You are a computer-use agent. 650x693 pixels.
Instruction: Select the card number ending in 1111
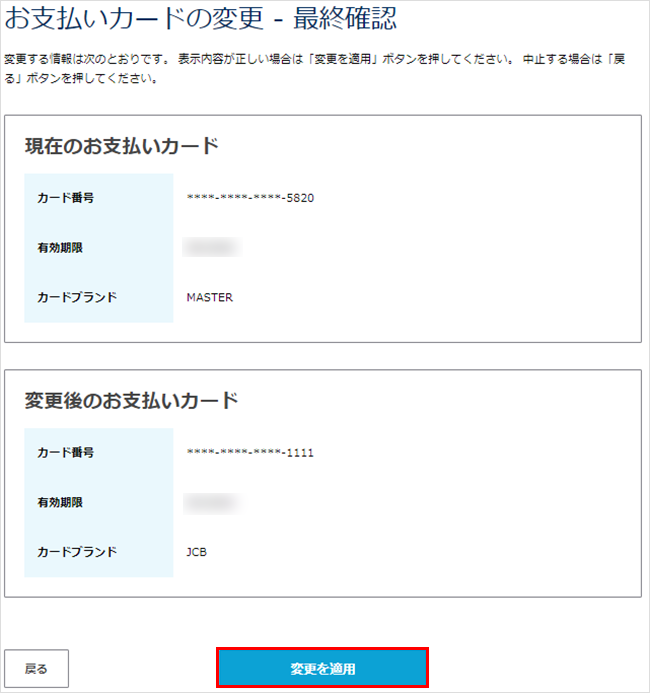click(250, 453)
